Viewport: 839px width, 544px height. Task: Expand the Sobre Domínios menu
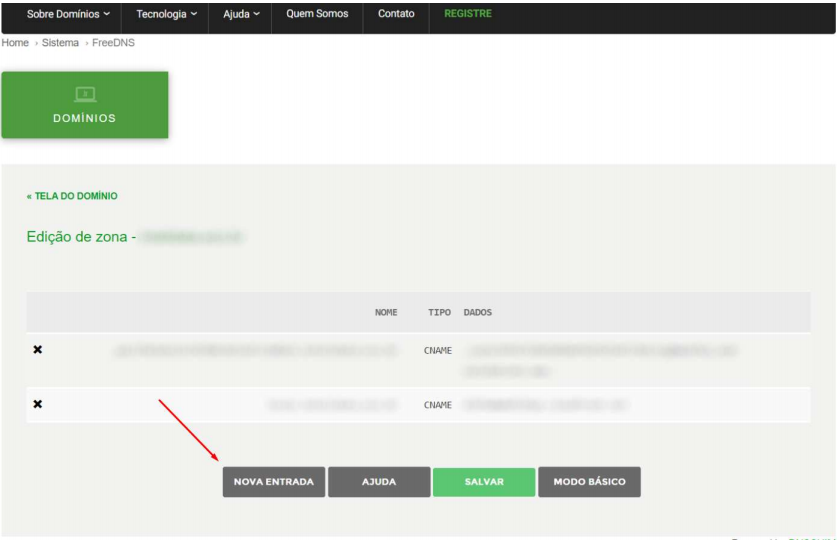pos(68,14)
